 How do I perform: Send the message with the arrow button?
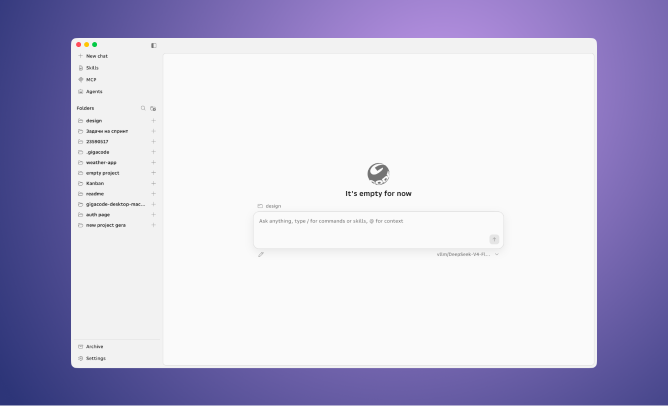(494, 239)
